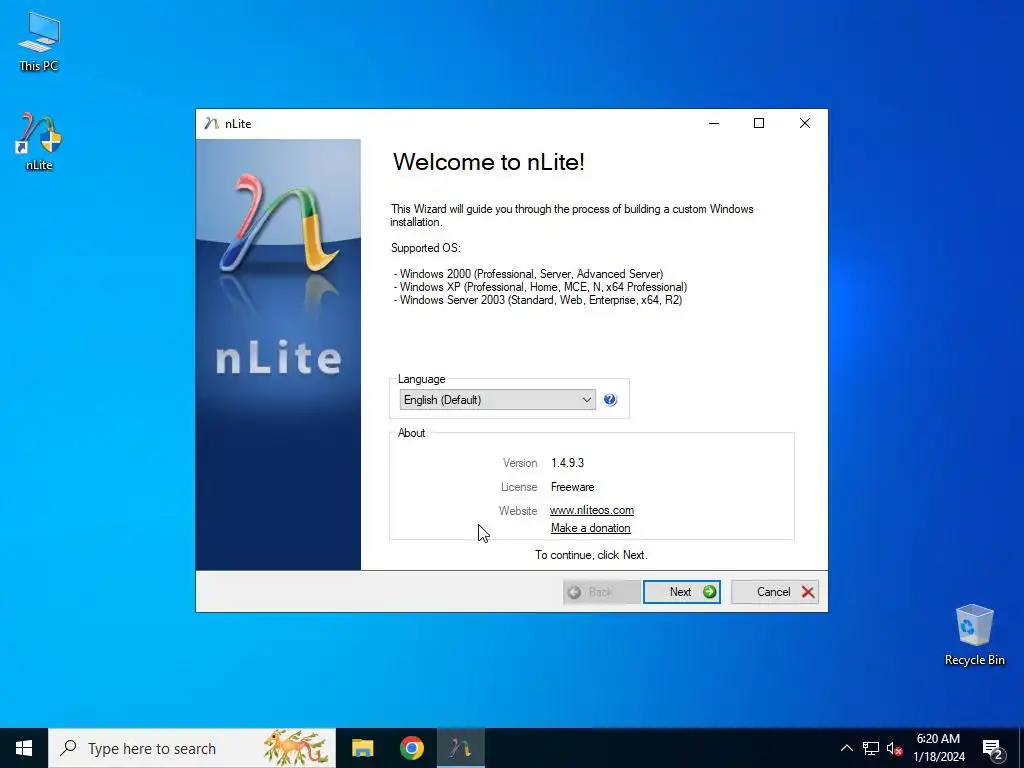Click the language help question mark icon
Screen dimensions: 1024x768
[x=610, y=400]
